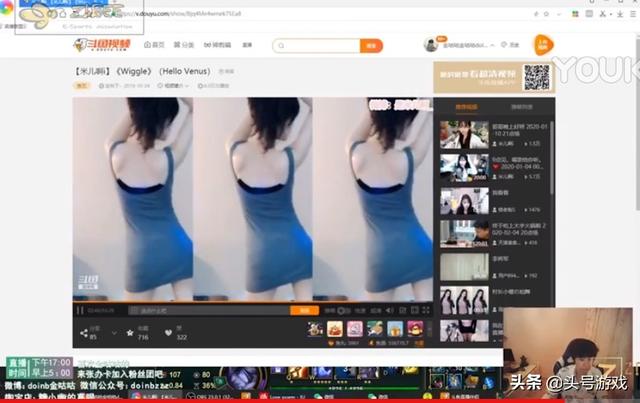Open the user avatar in header
The image size is (640, 403).
point(431,45)
